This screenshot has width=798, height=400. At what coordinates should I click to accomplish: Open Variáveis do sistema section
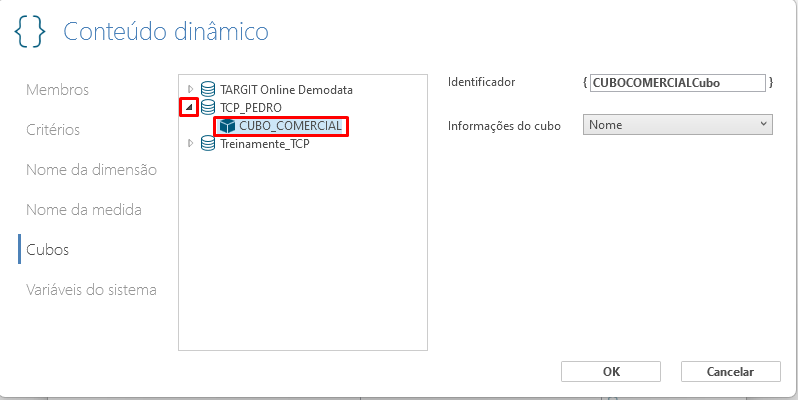(x=91, y=290)
